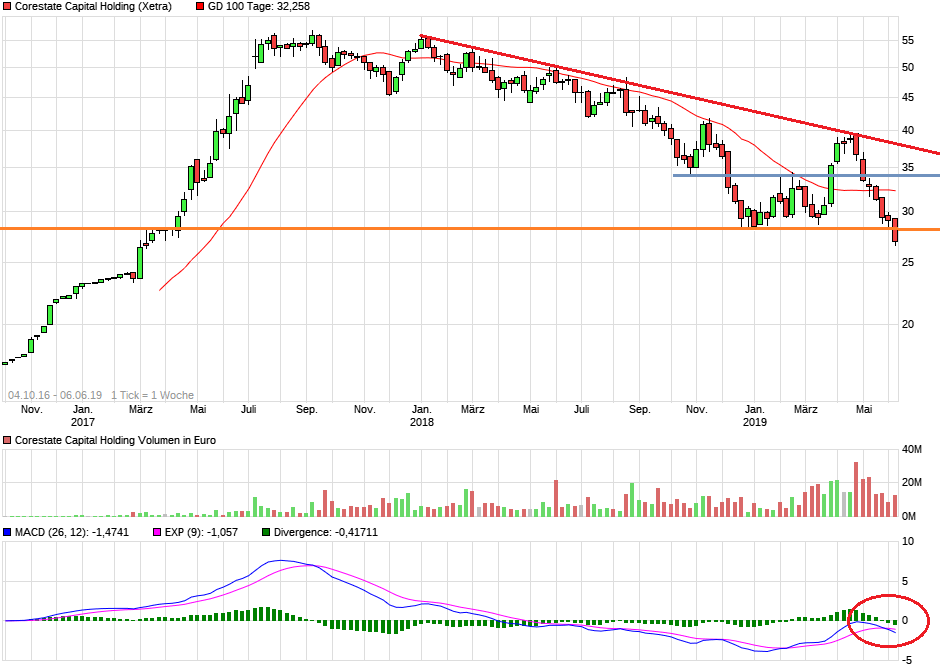Click the red swatch beside GD 100 Tage

tap(200, 7)
